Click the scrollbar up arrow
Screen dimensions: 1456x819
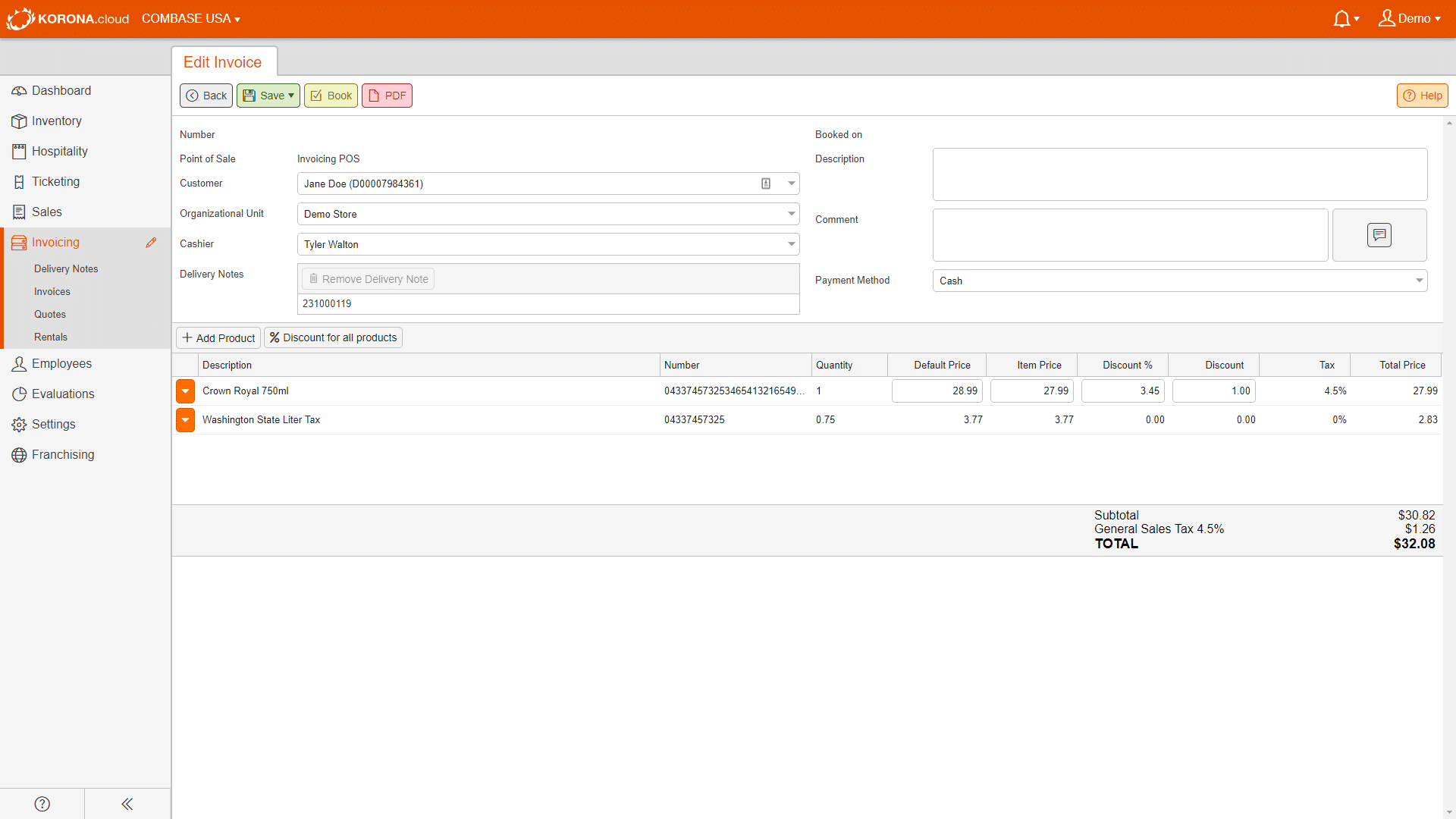(x=1449, y=123)
